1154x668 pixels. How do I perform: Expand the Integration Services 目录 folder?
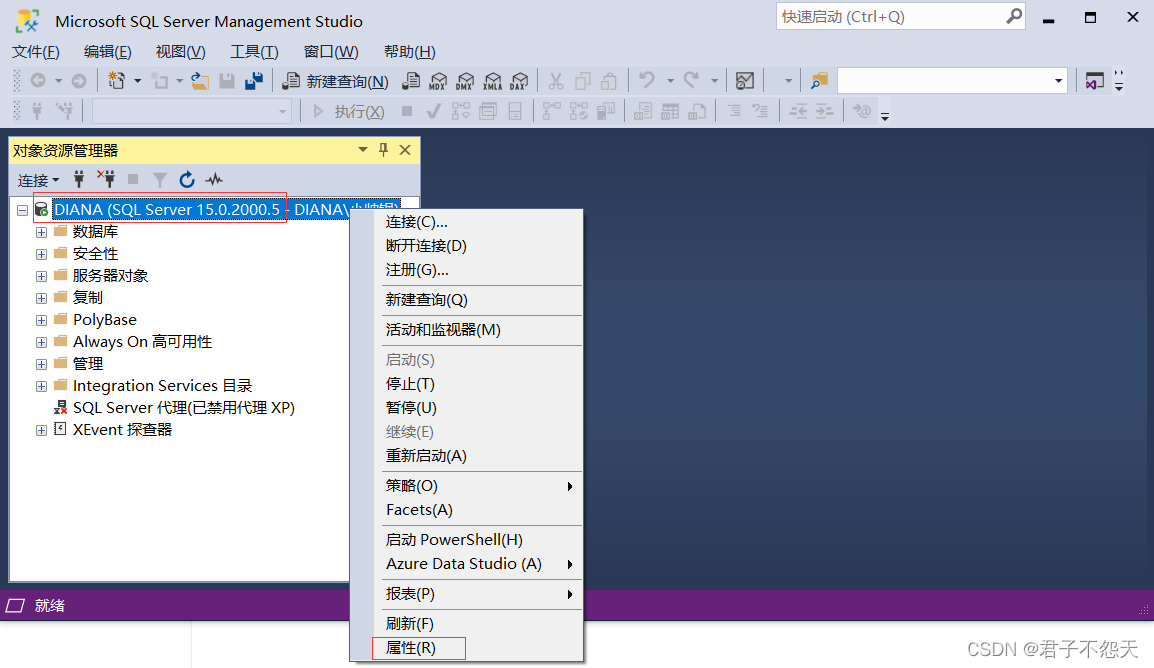[x=41, y=386]
